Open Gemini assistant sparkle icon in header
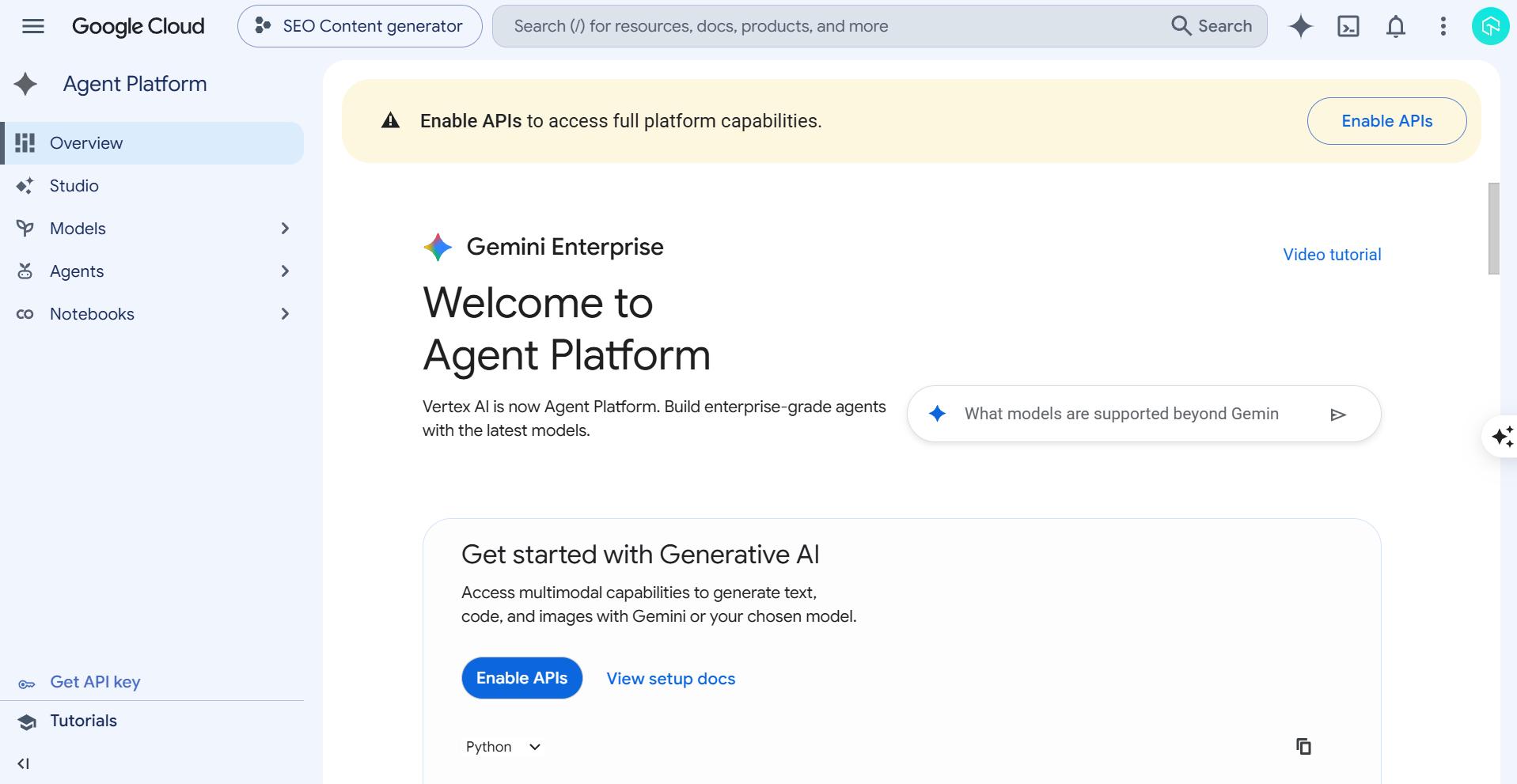1517x784 pixels. [x=1300, y=26]
